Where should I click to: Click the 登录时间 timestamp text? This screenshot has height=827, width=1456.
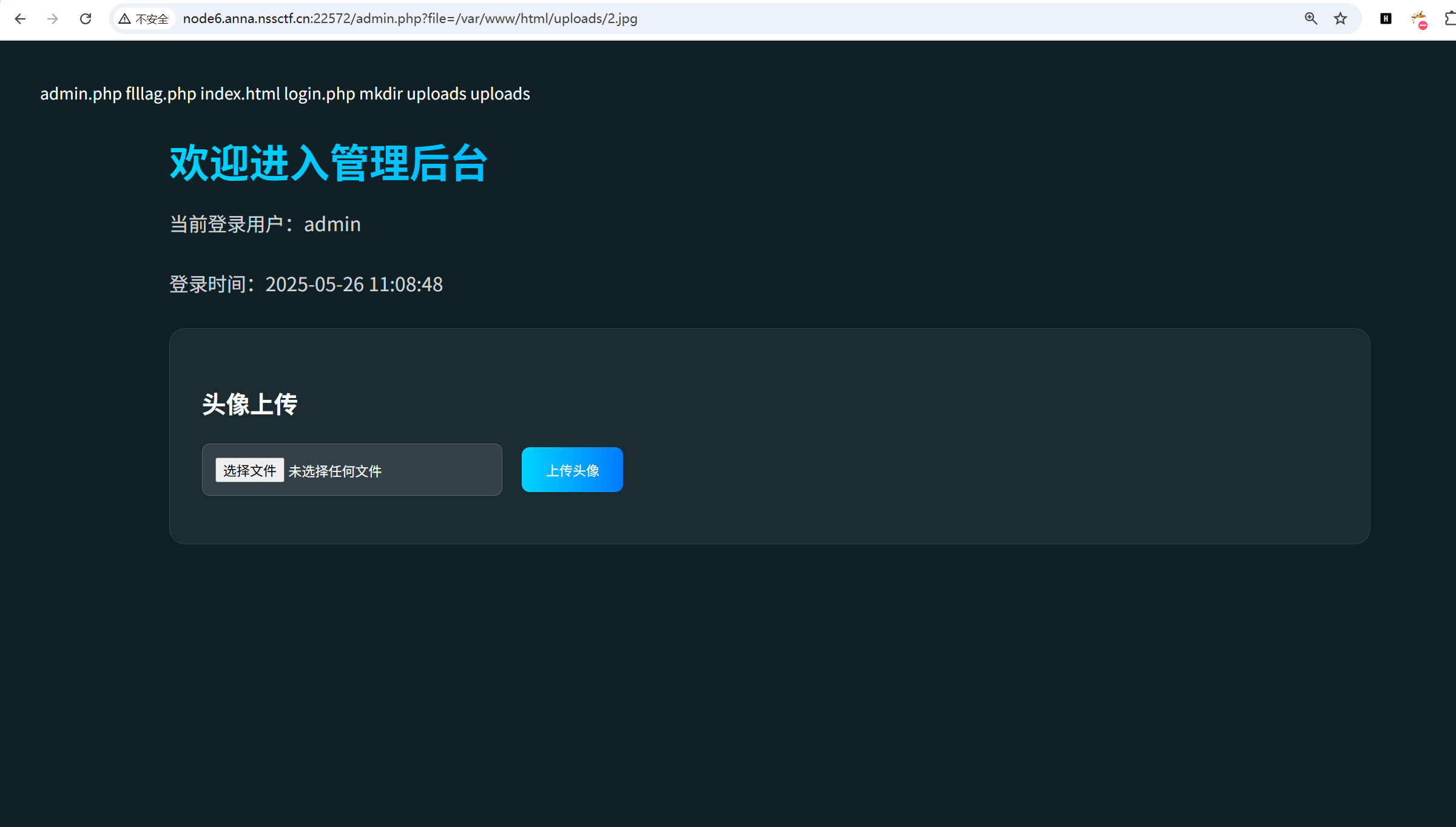click(x=306, y=285)
